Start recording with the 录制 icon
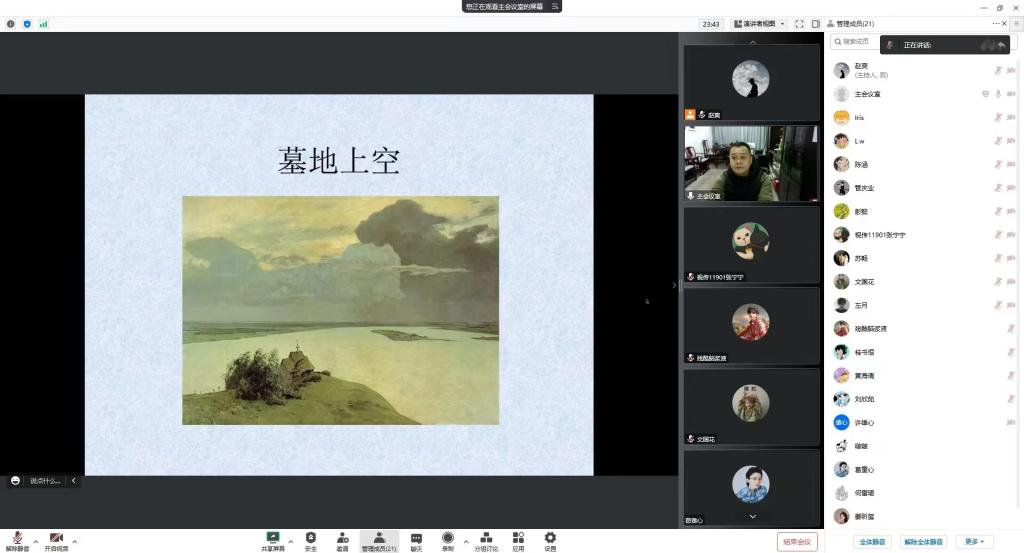 [x=447, y=540]
